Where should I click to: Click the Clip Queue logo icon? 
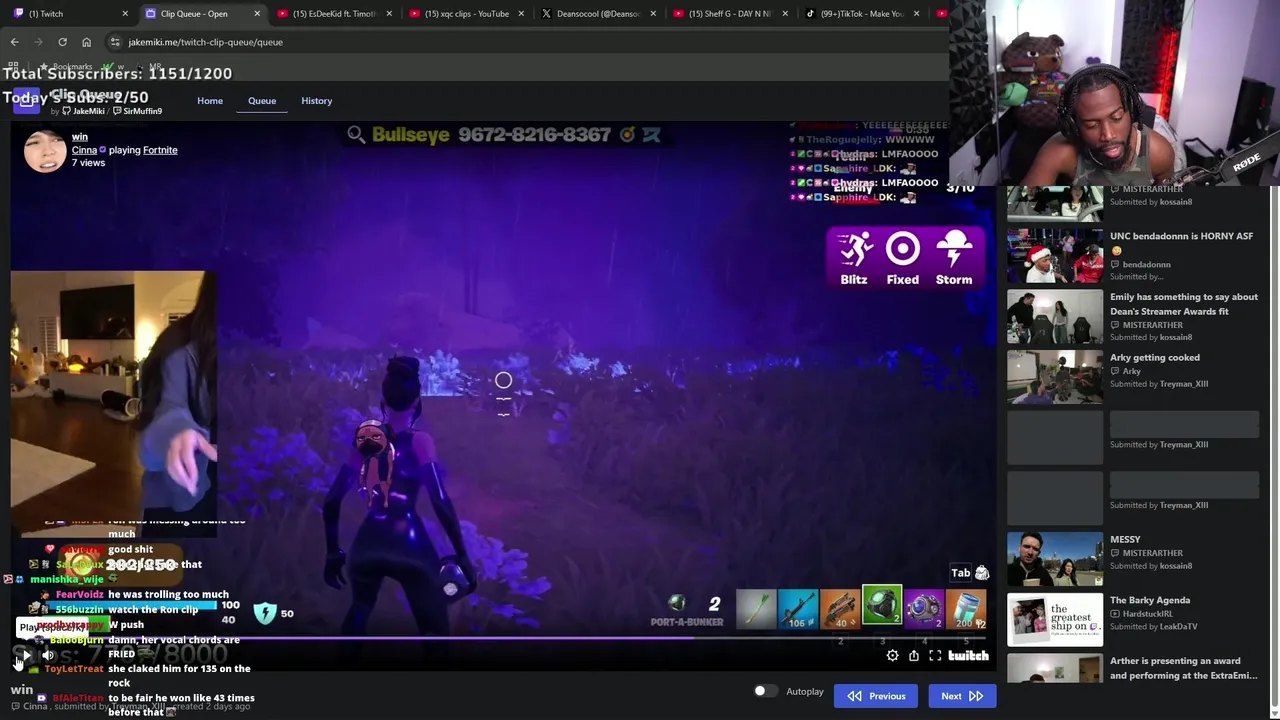point(26,100)
